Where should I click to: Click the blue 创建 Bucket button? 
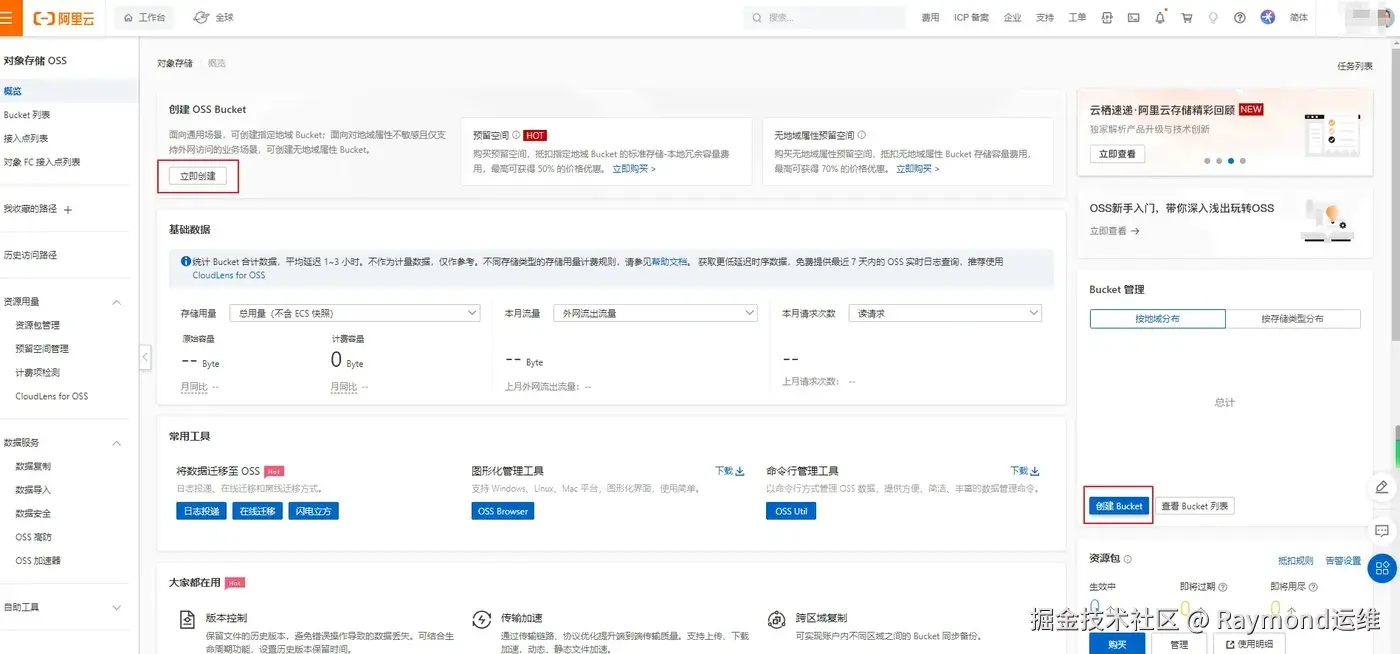(1119, 506)
